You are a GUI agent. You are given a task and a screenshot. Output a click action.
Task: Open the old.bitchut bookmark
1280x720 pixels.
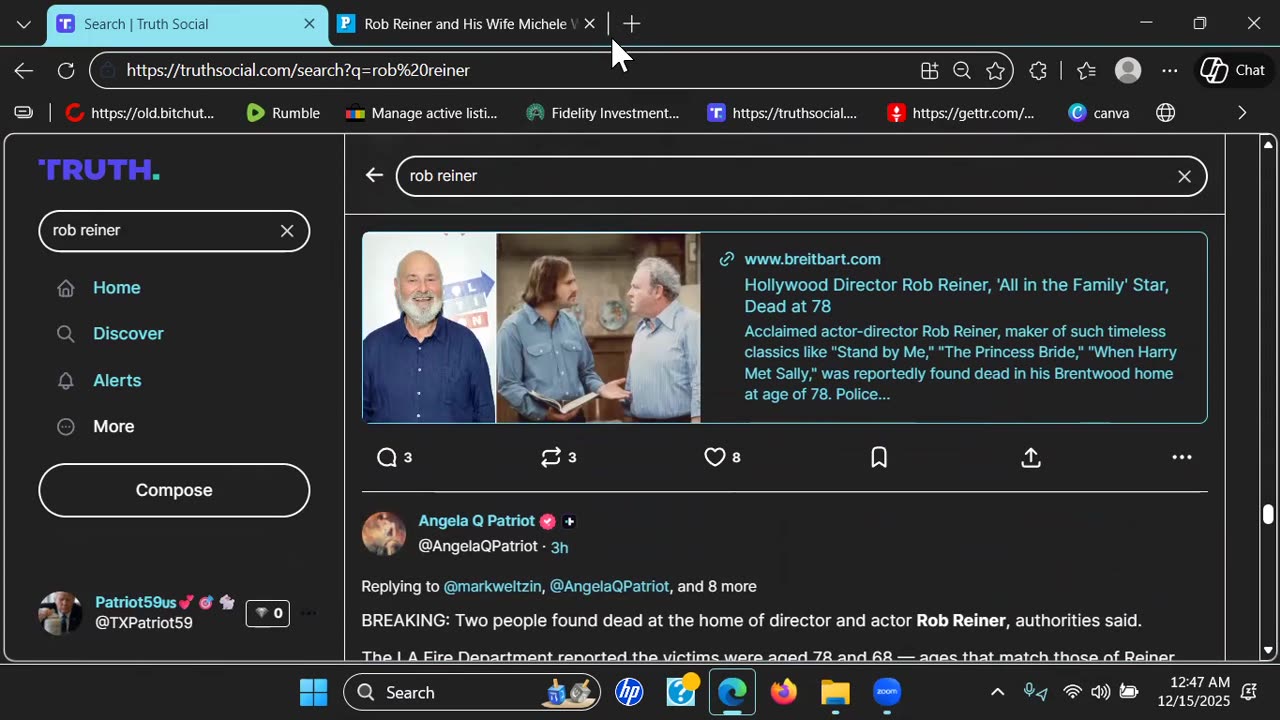(140, 113)
